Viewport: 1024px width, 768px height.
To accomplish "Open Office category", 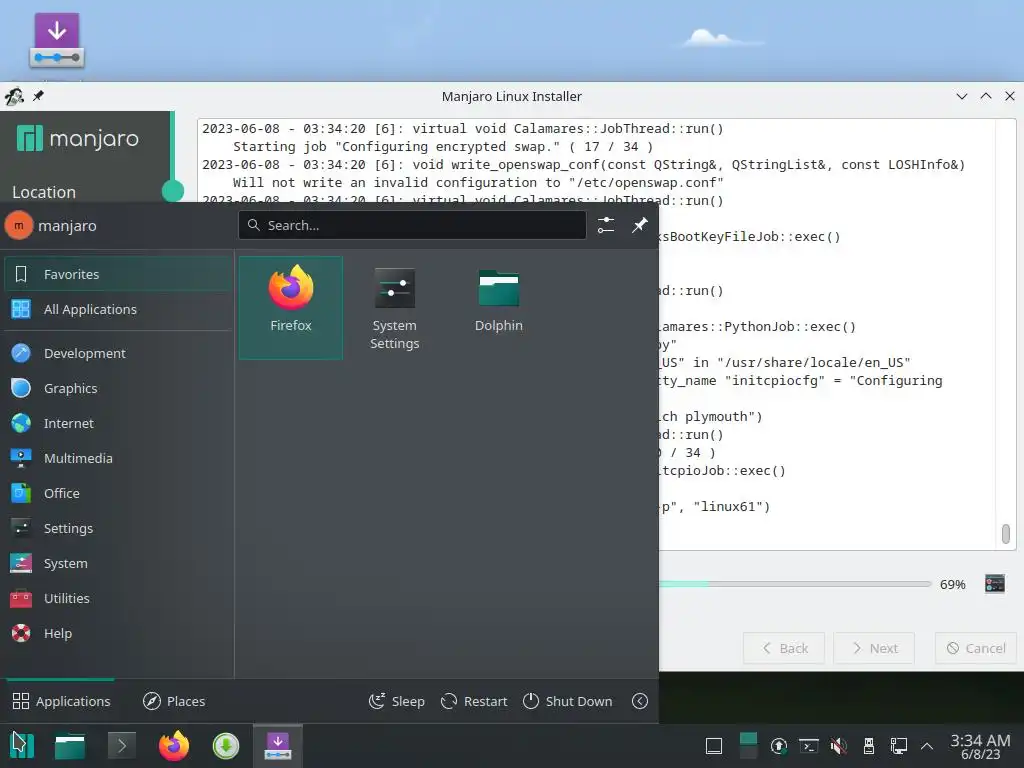I will [118, 494].
